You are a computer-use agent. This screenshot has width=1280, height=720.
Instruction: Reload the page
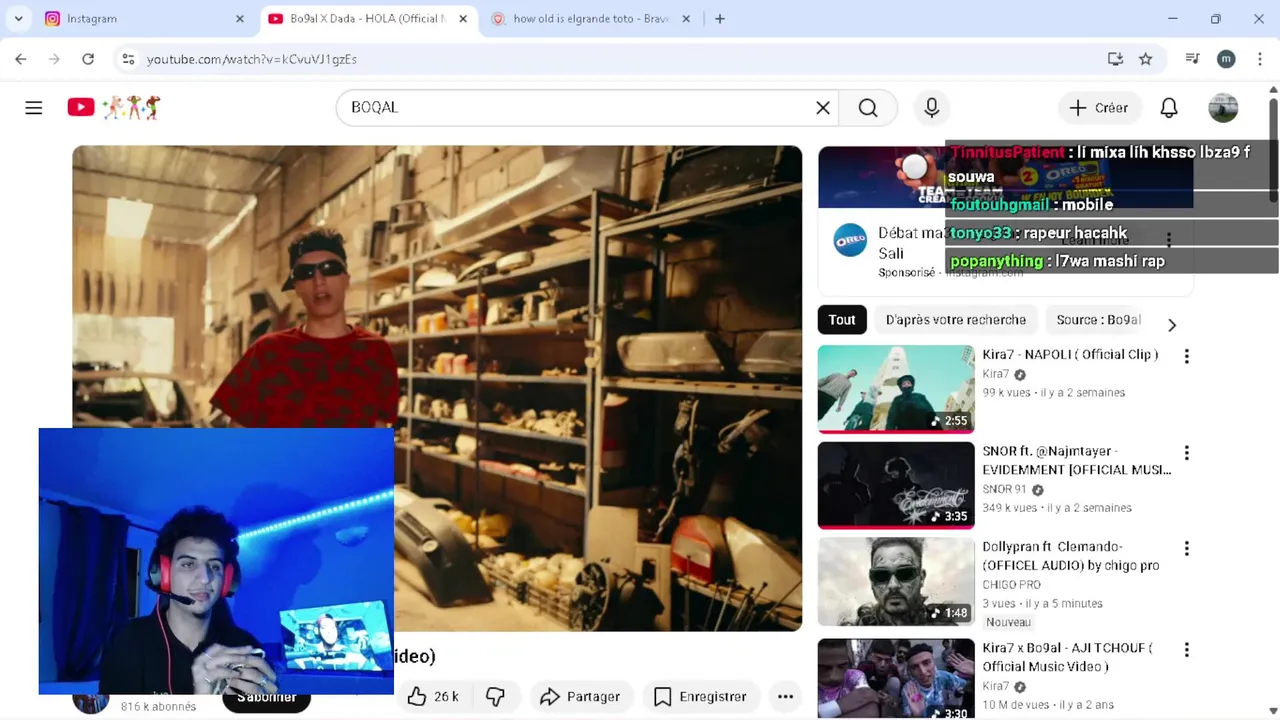coord(88,59)
